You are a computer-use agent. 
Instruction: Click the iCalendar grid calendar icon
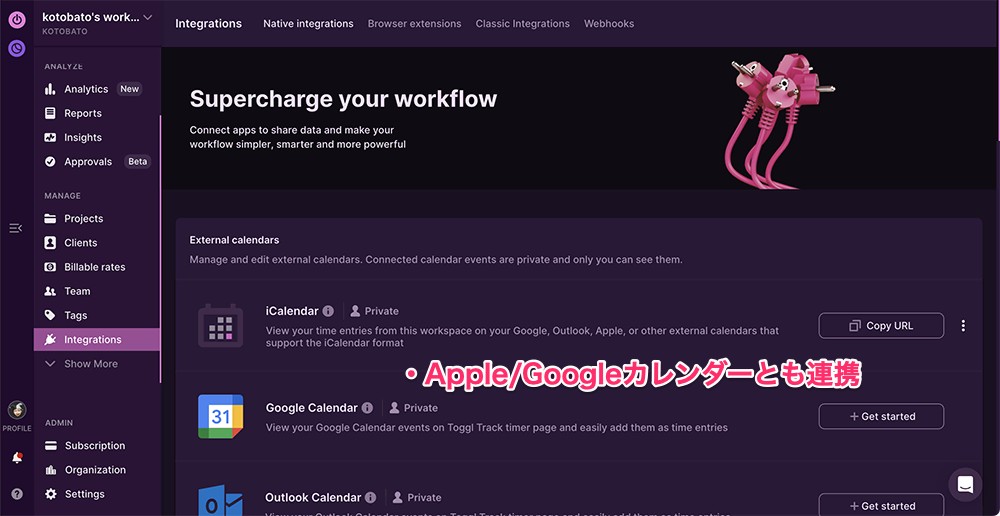pos(219,325)
